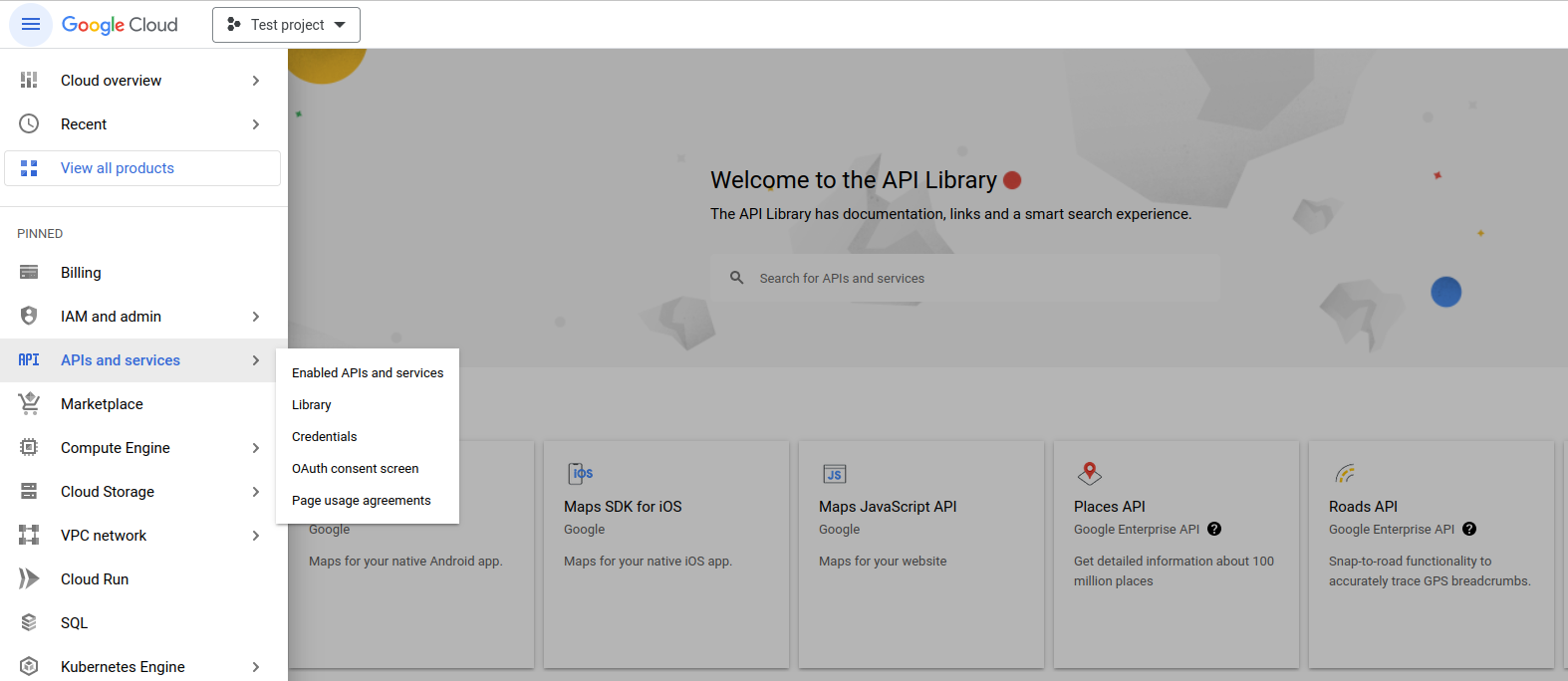1568x681 pixels.
Task: Open the Kubernetes Engine item
Action: (x=143, y=666)
